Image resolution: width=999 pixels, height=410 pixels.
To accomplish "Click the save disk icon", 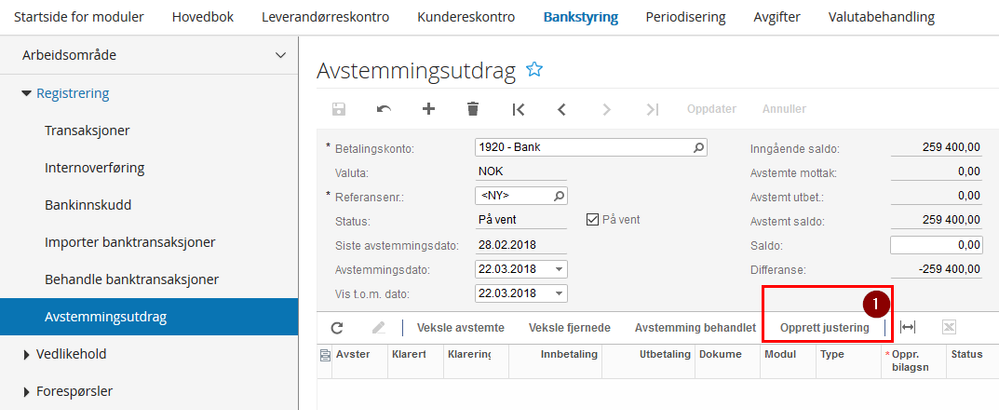I will pos(339,109).
